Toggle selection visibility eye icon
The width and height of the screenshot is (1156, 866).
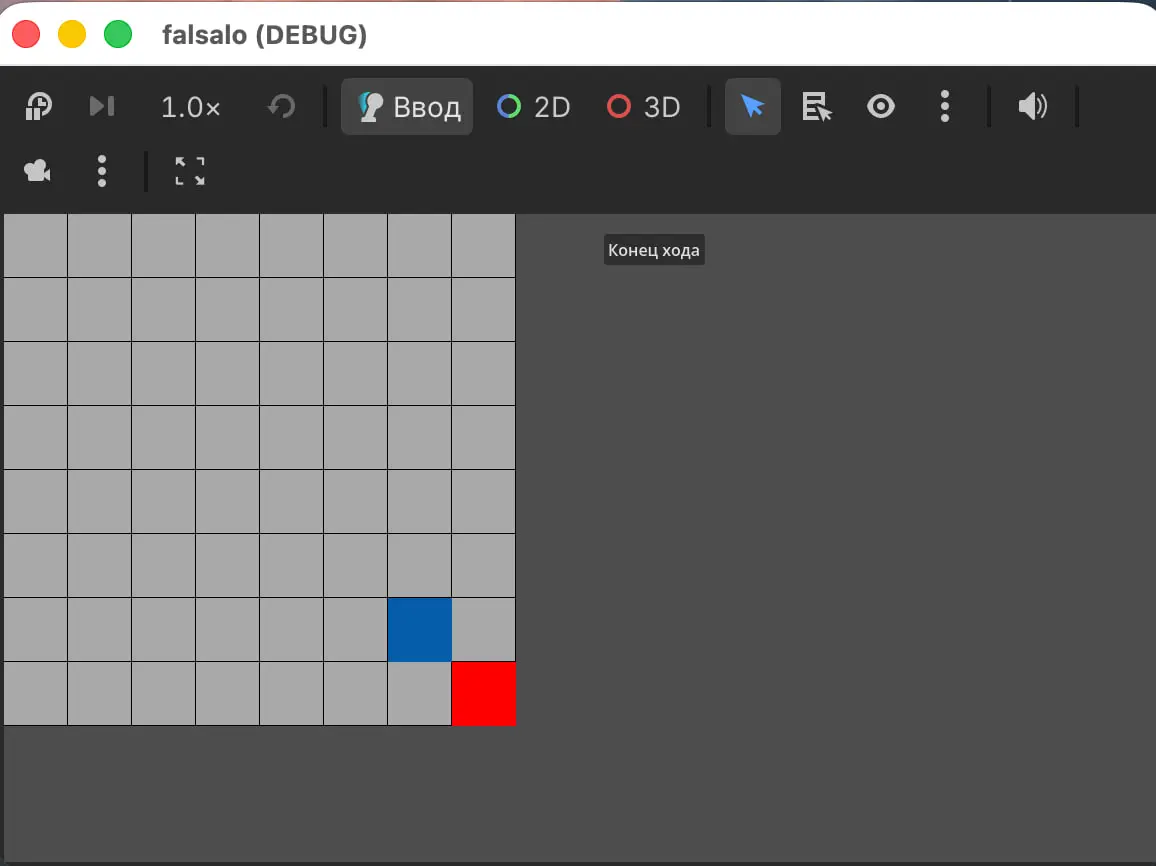pyautogui.click(x=881, y=107)
